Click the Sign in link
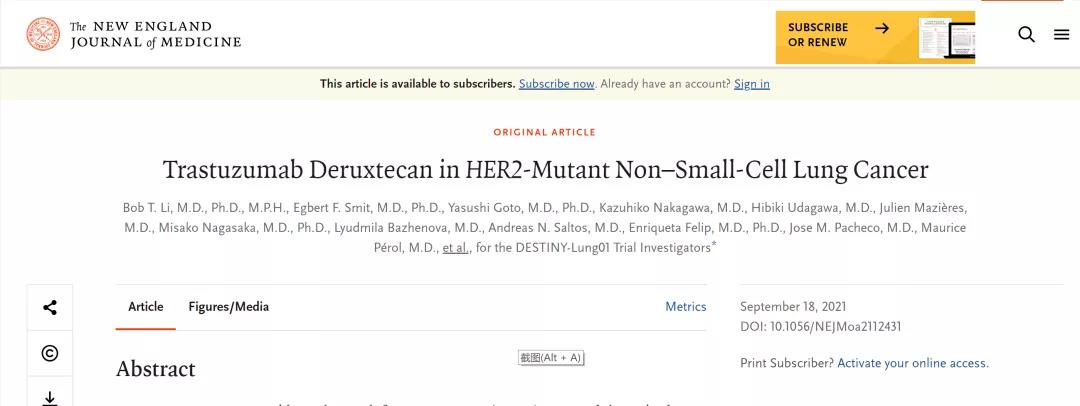 tap(752, 84)
